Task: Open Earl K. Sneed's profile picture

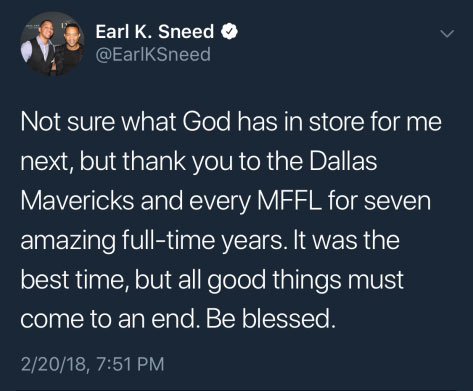Action: click(x=52, y=44)
